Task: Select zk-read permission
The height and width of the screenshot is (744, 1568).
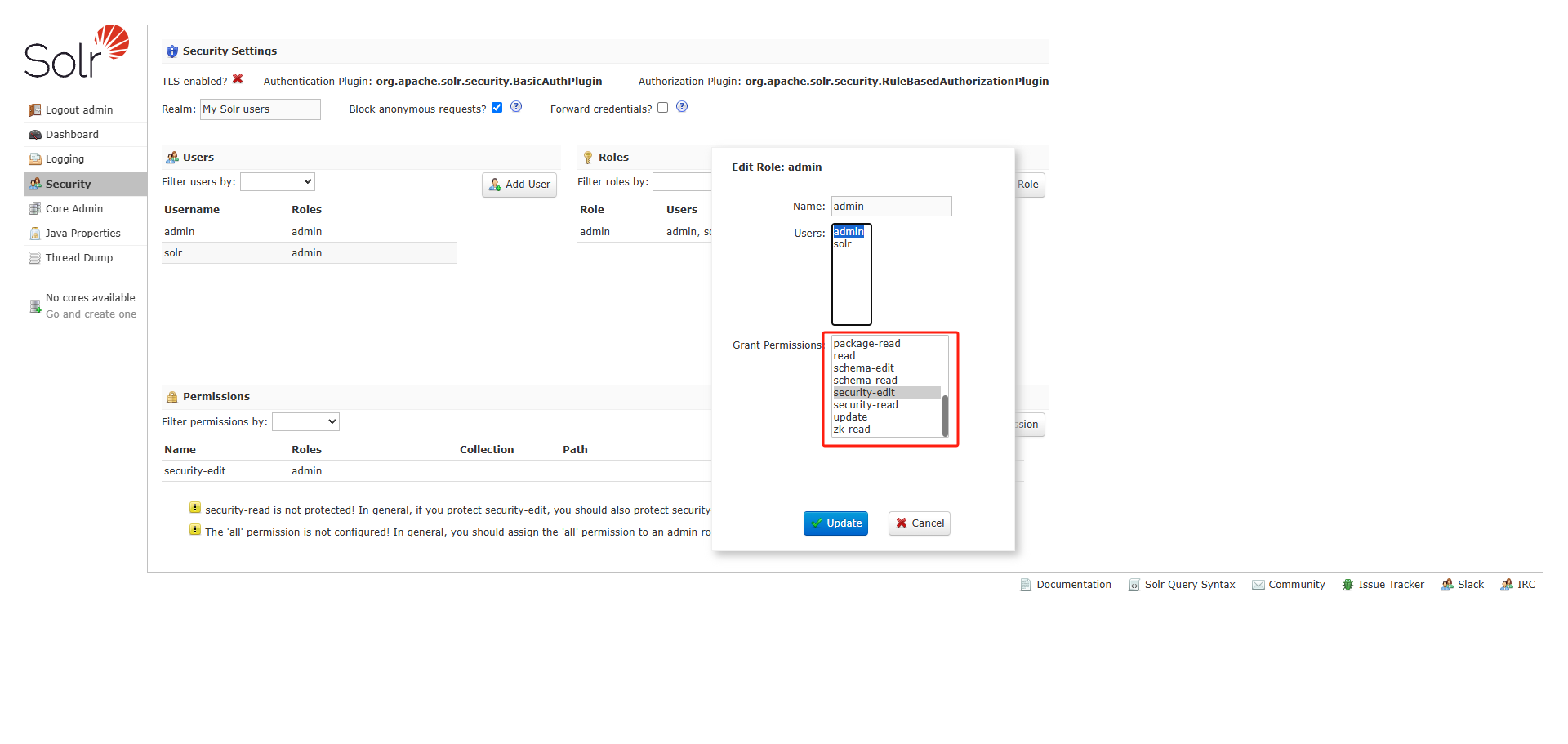Action: pos(886,430)
